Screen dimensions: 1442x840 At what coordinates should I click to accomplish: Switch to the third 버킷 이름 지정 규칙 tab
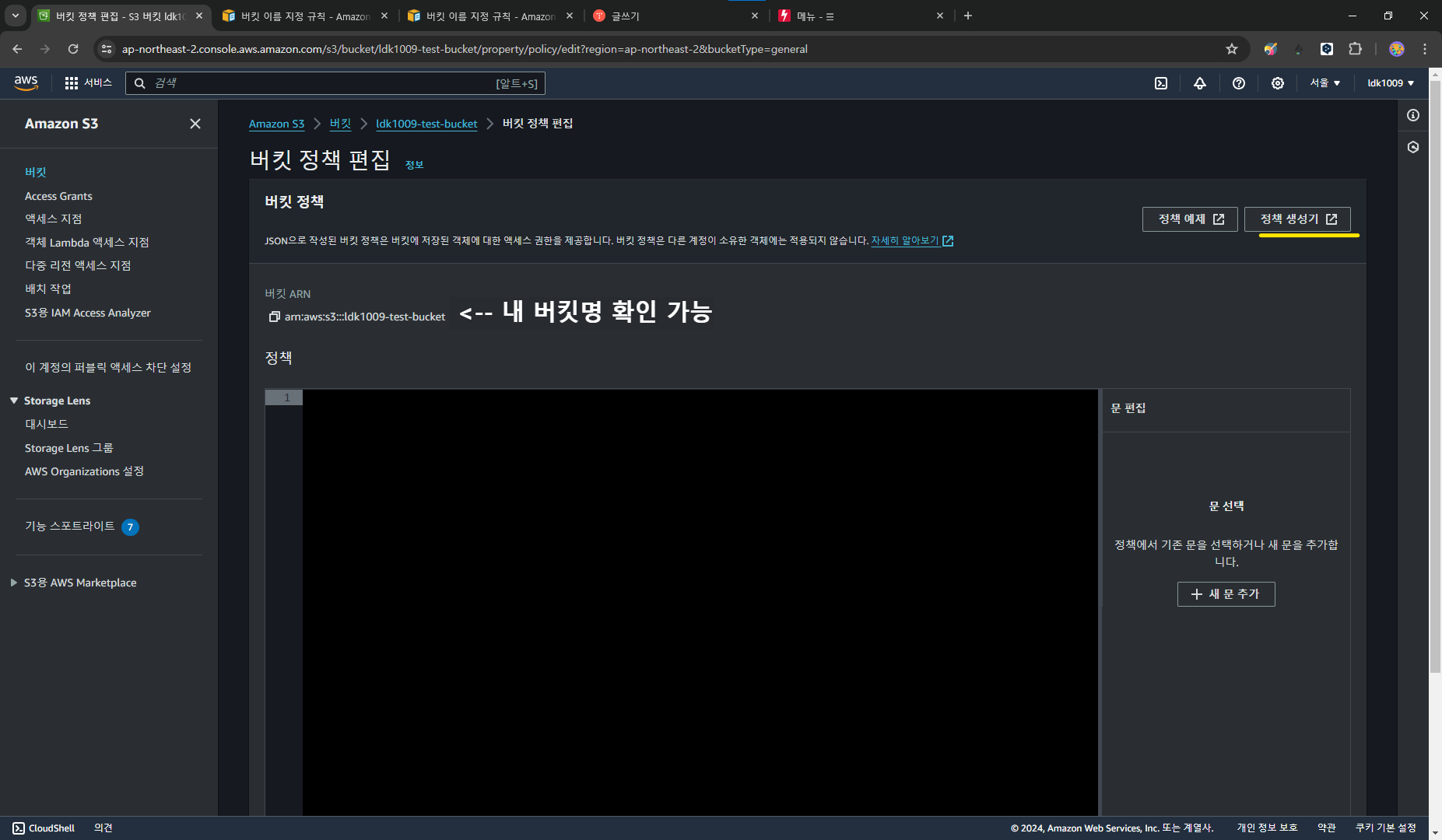tap(490, 16)
